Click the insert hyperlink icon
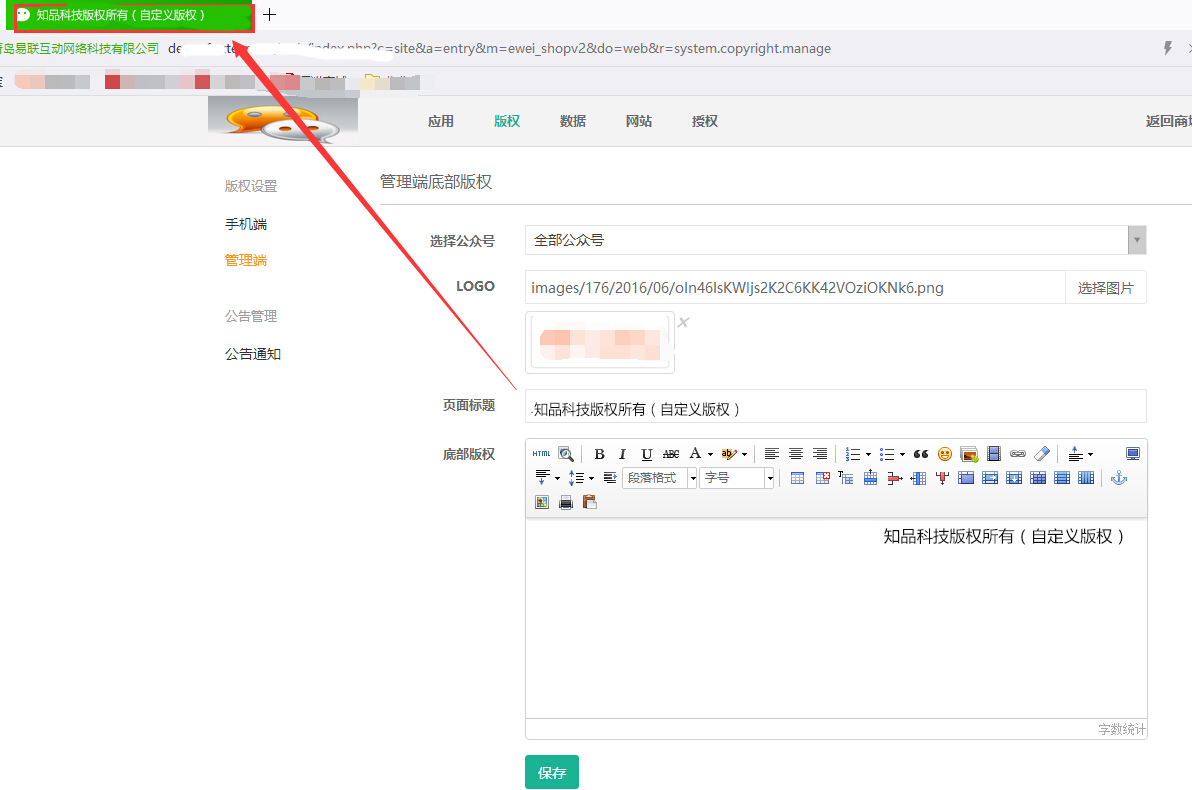Screen dimensions: 1192x790 point(1018,454)
